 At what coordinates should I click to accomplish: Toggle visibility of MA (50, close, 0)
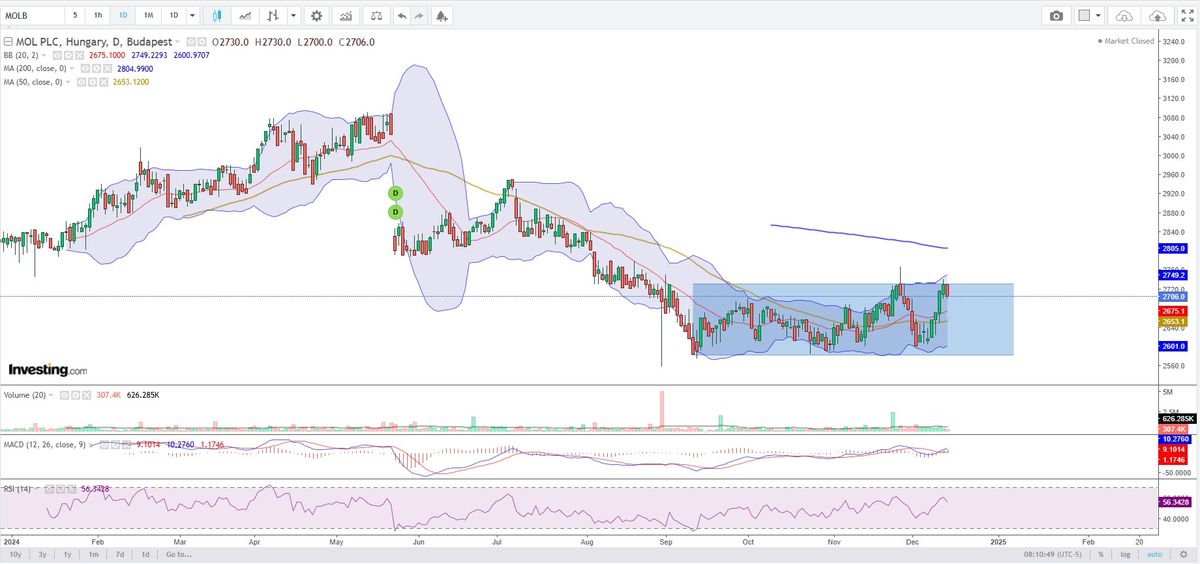pyautogui.click(x=80, y=82)
